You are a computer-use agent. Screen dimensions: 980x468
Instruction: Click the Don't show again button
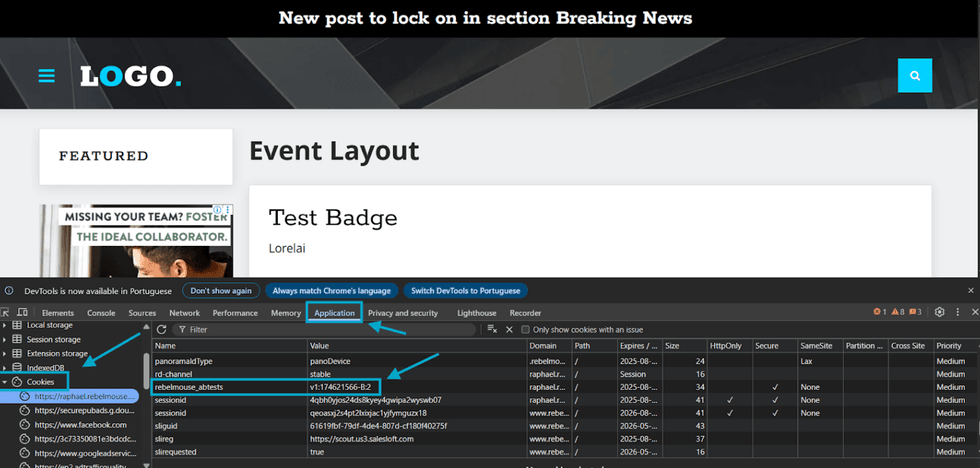(x=221, y=291)
